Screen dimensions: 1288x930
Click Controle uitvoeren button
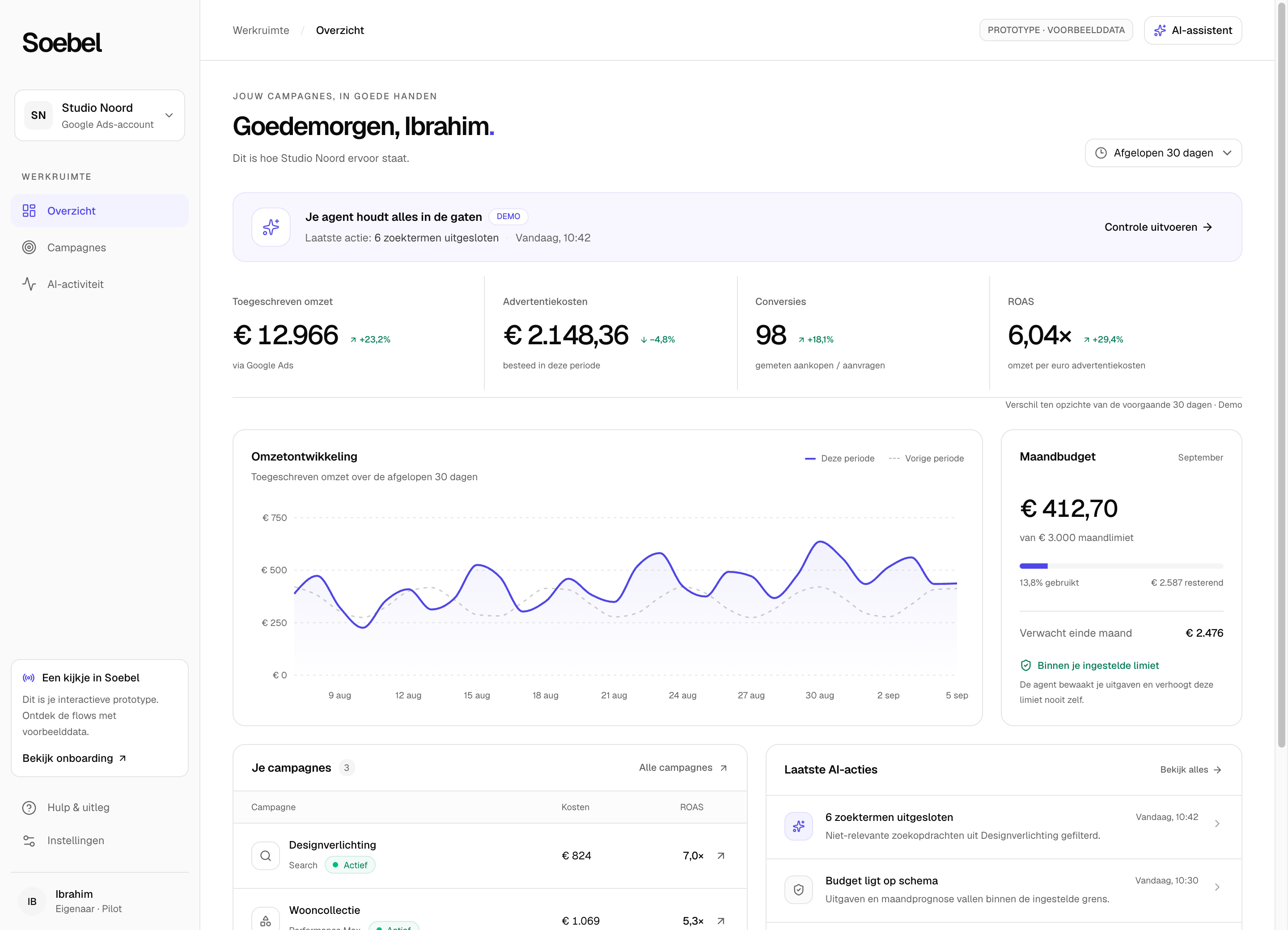coord(1158,227)
